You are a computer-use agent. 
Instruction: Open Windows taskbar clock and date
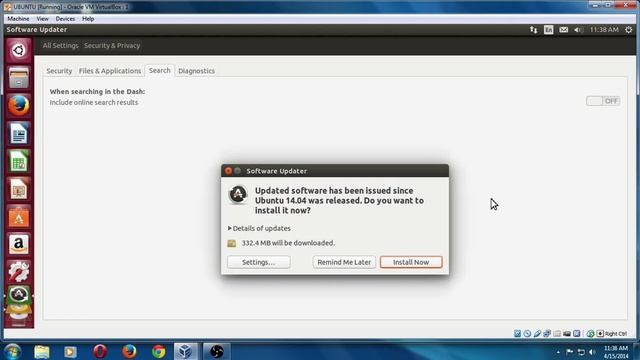click(x=616, y=352)
